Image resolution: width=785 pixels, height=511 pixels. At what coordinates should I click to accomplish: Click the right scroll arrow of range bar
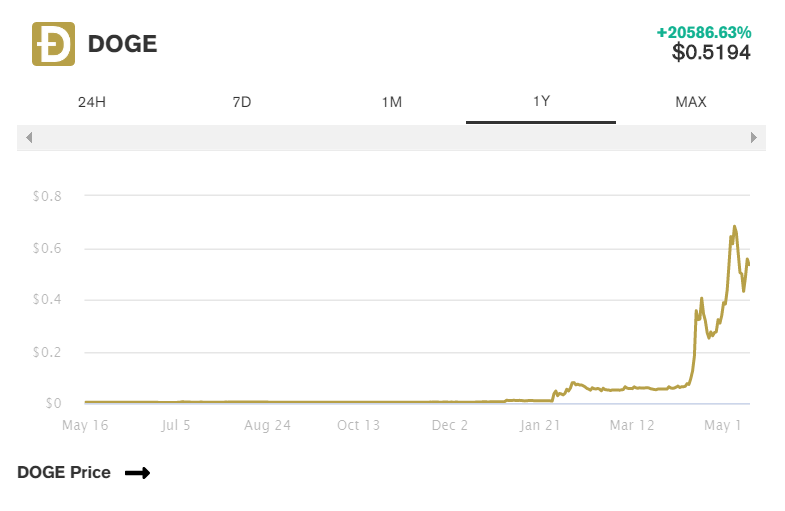click(753, 138)
